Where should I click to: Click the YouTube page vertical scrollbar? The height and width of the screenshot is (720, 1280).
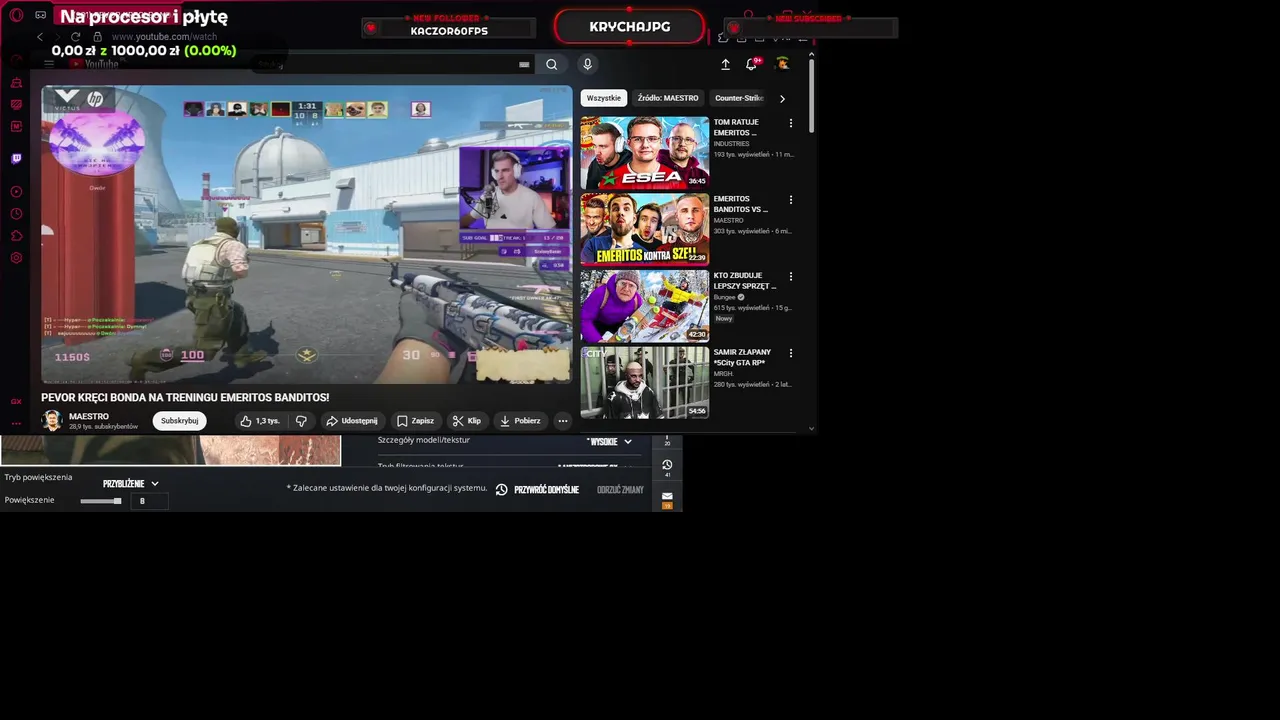811,95
